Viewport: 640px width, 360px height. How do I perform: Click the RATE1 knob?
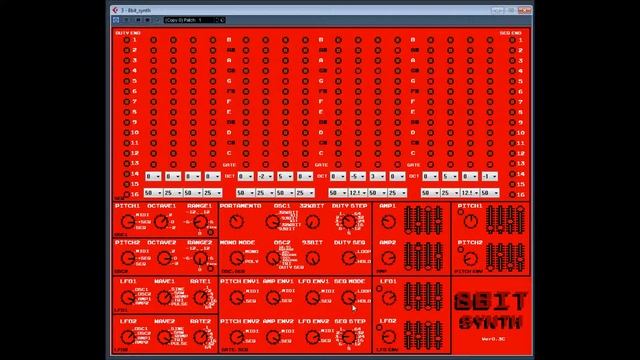pyautogui.click(x=200, y=298)
